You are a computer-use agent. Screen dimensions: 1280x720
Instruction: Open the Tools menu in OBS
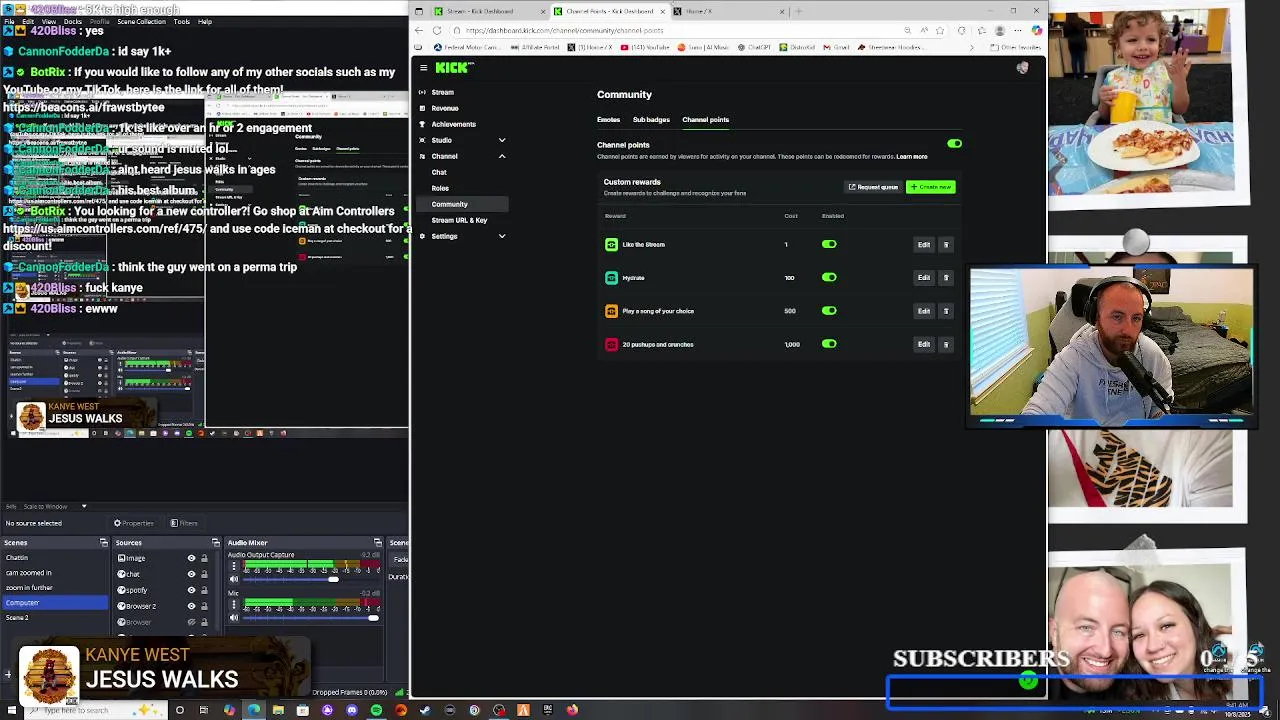182,21
